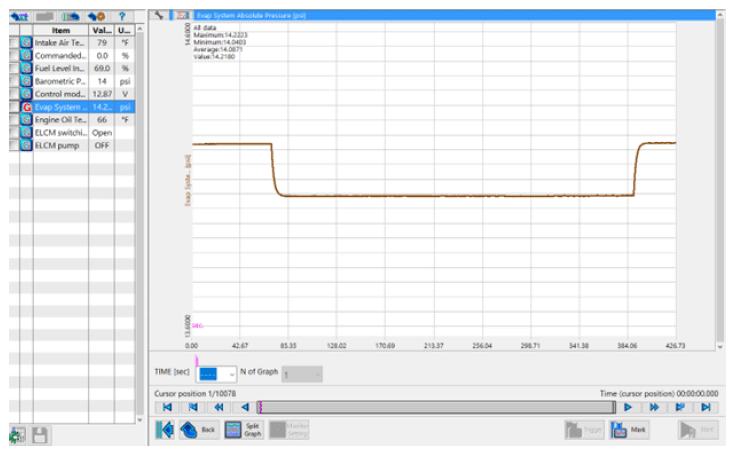Click the fast-forward double arrow button
Screen dimensions: 735x455
pyautogui.click(x=654, y=407)
